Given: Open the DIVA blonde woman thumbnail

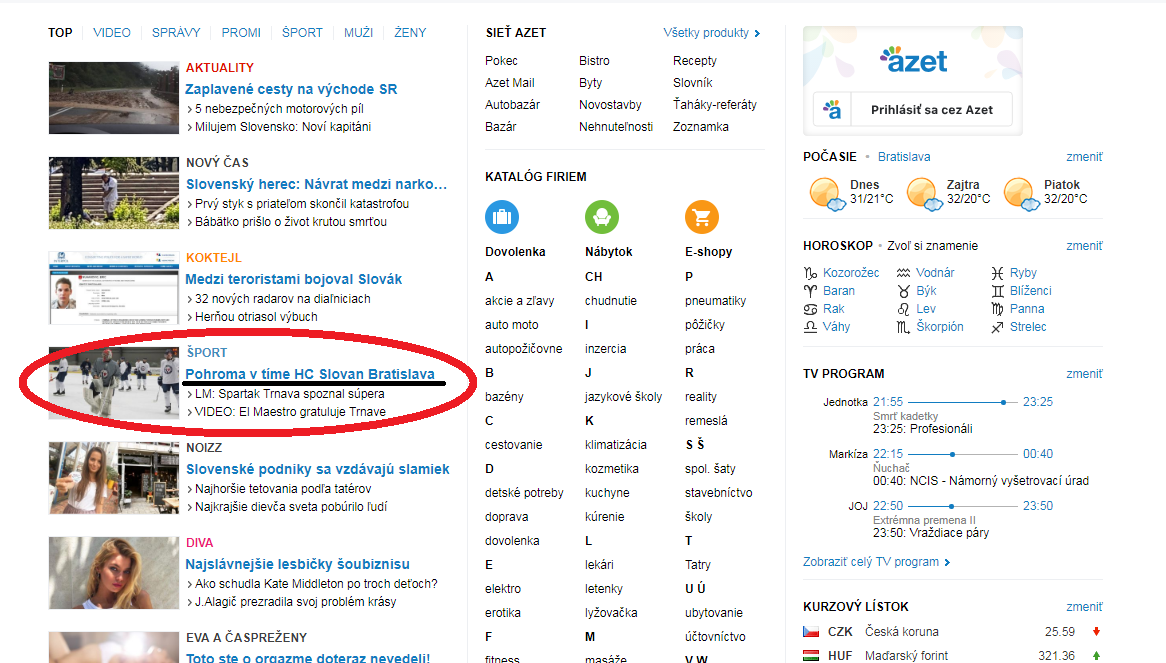Looking at the screenshot, I should [x=114, y=574].
